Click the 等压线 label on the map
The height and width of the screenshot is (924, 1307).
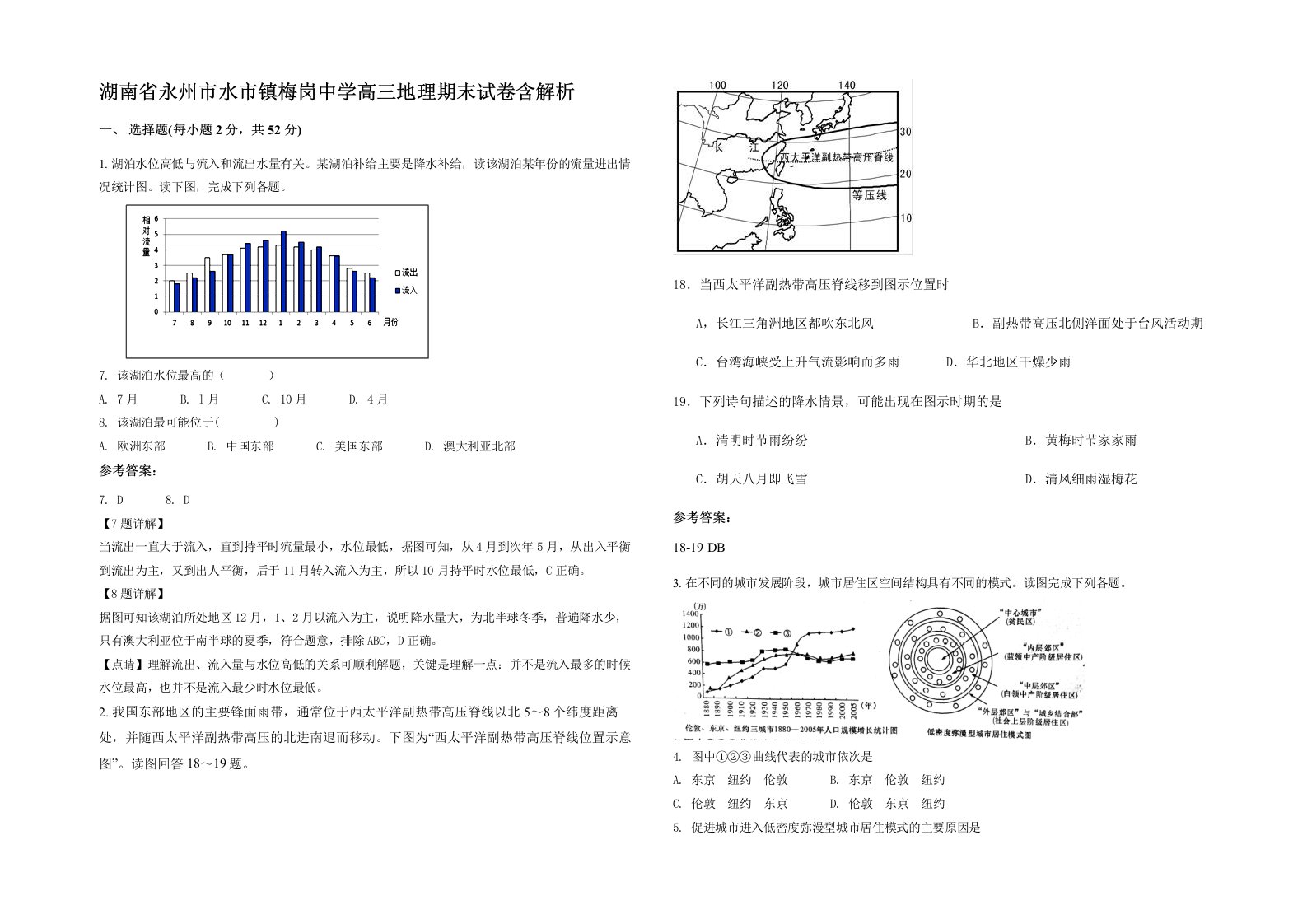point(869,195)
